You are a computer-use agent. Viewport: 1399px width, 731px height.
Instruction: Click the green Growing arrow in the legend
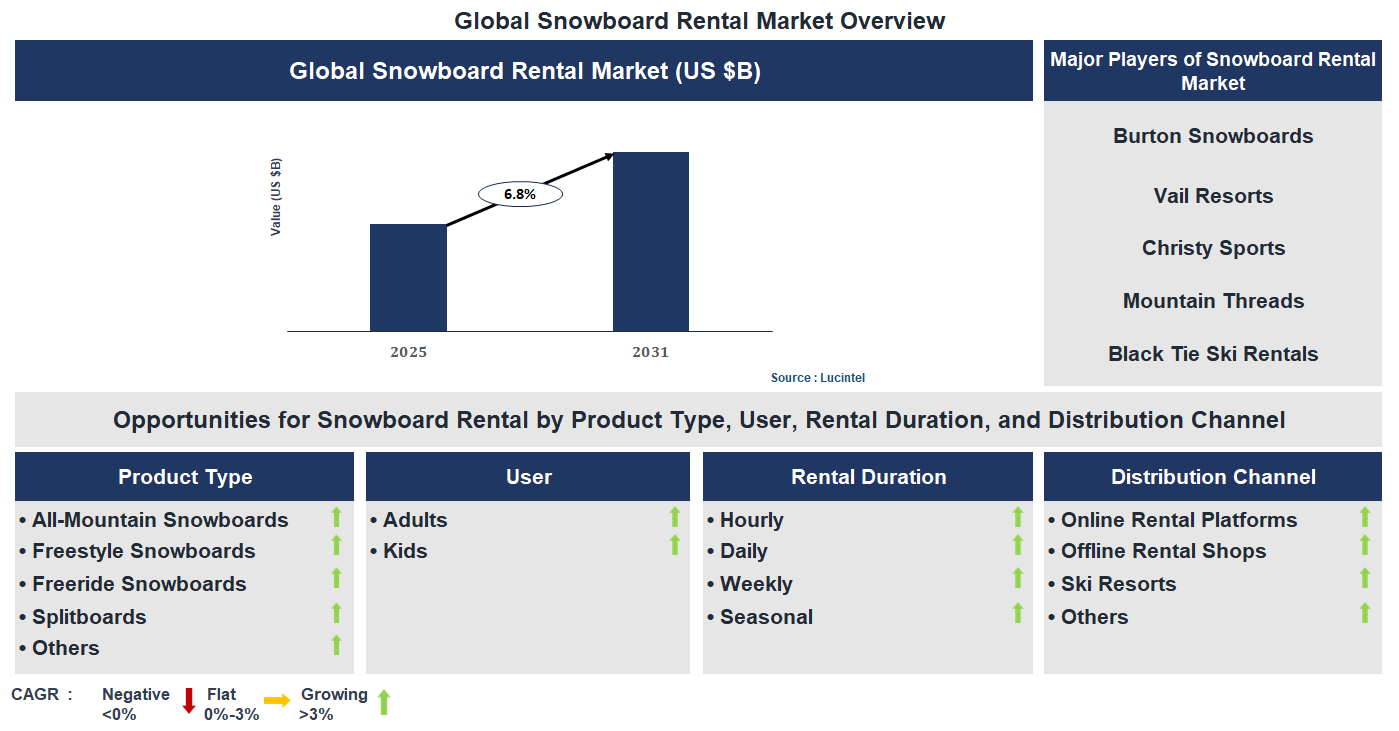[383, 701]
